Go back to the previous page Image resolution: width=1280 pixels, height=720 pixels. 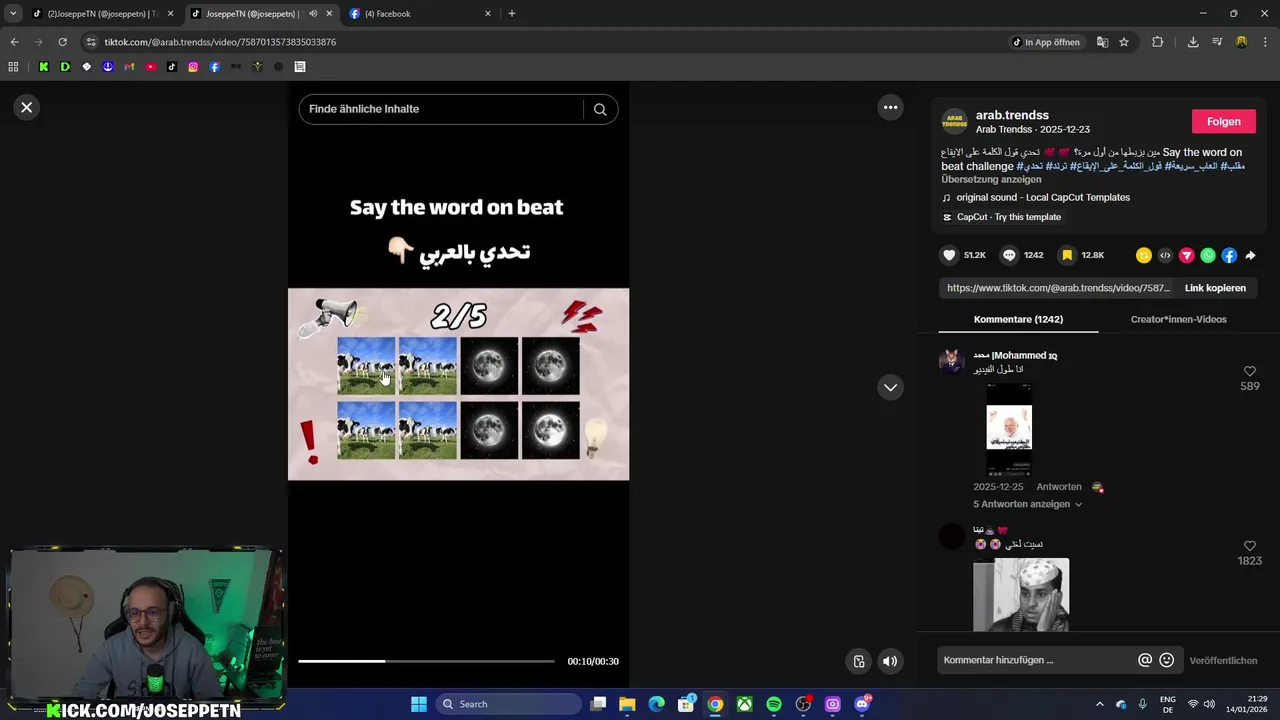tap(14, 42)
